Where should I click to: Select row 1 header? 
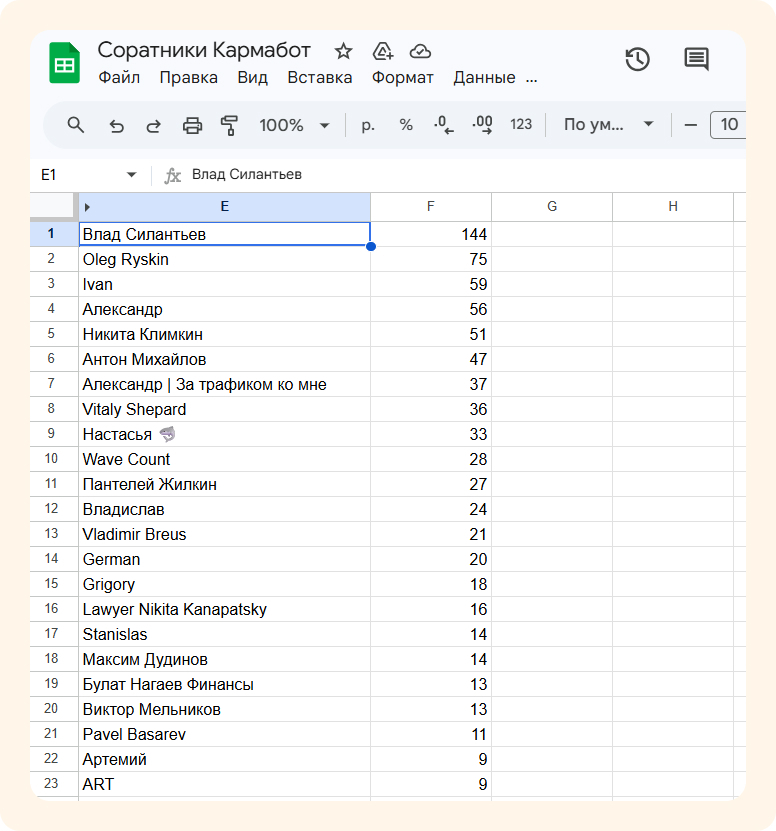tap(54, 234)
